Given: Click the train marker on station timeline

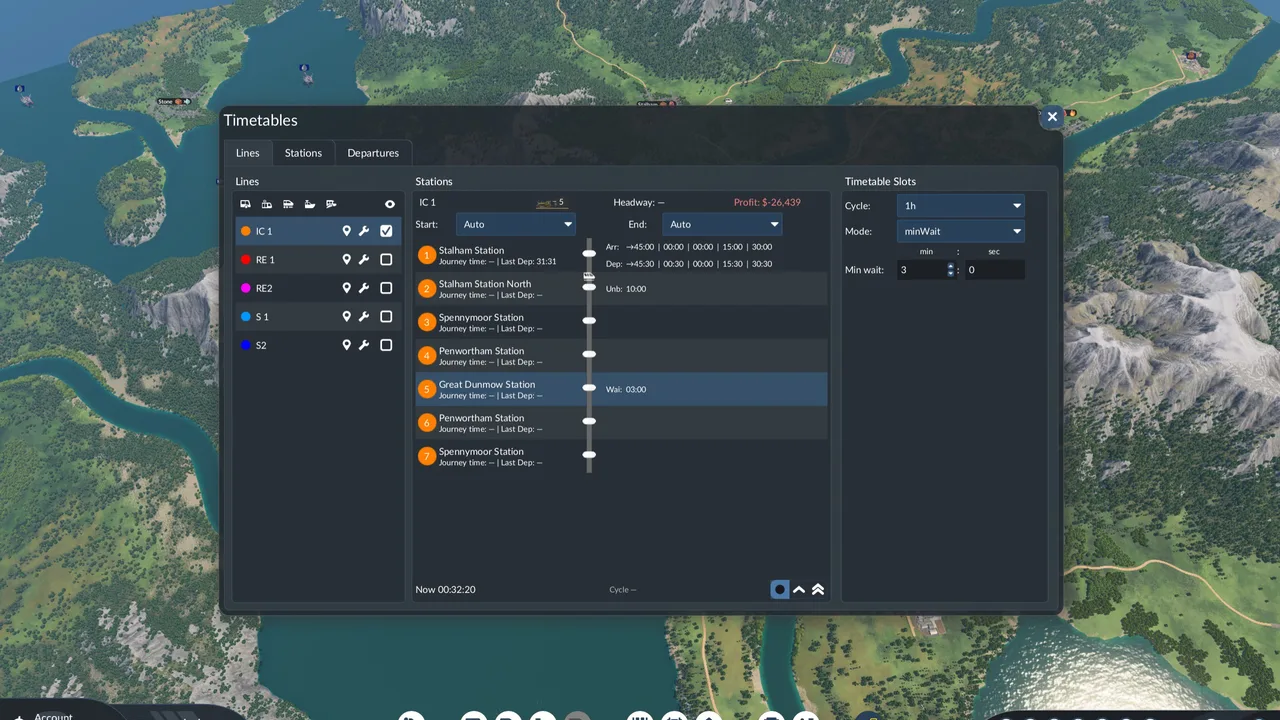Looking at the screenshot, I should tap(589, 276).
